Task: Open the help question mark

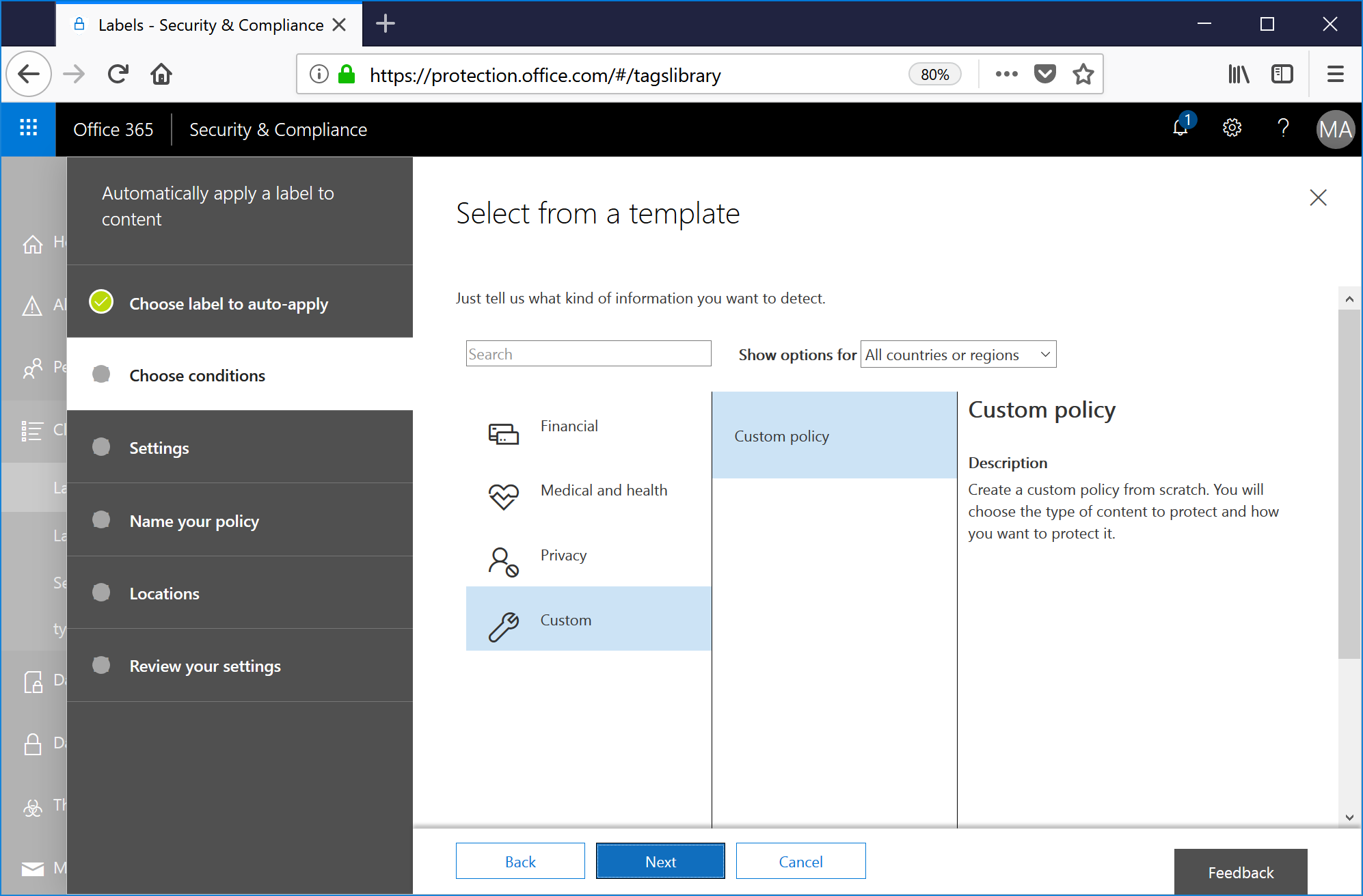Action: coord(1283,129)
